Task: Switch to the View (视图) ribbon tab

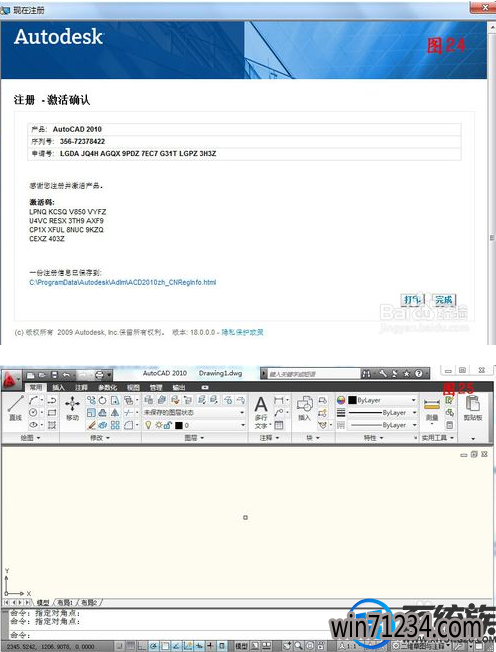Action: coord(133,387)
